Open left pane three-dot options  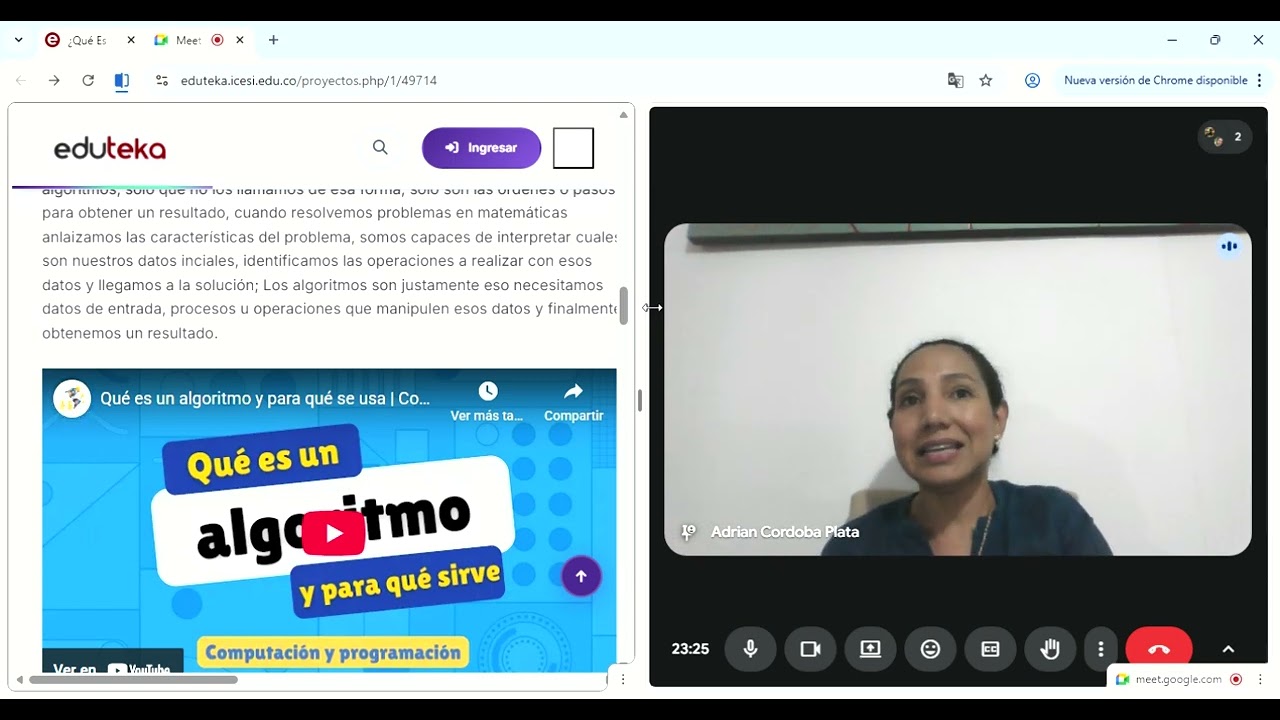[x=623, y=679]
